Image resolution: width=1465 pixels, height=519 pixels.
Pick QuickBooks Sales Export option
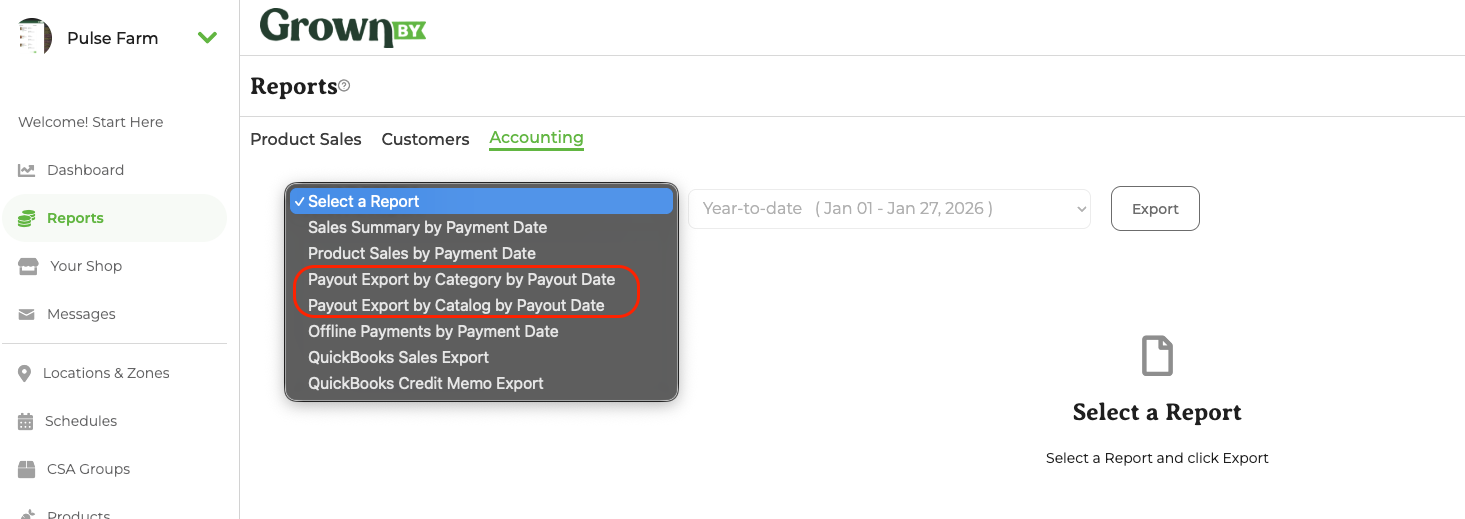398,357
